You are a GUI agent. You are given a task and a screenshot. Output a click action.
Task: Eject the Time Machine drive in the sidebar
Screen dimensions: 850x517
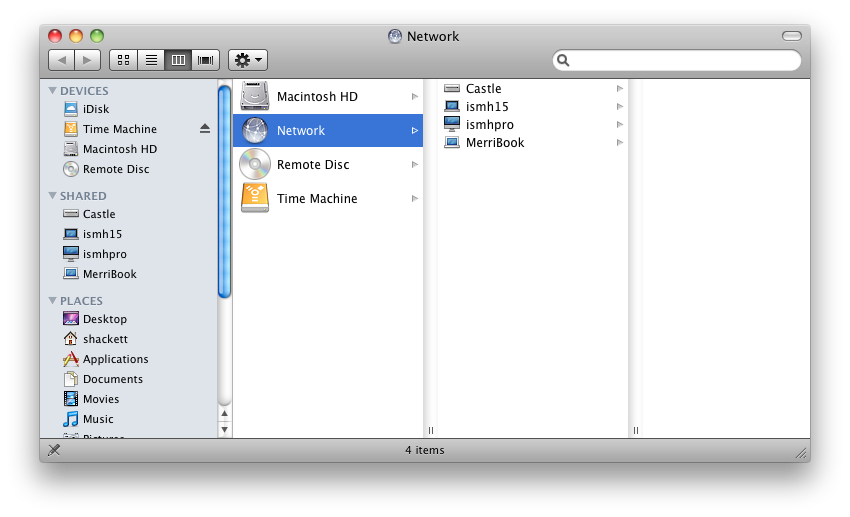point(204,128)
